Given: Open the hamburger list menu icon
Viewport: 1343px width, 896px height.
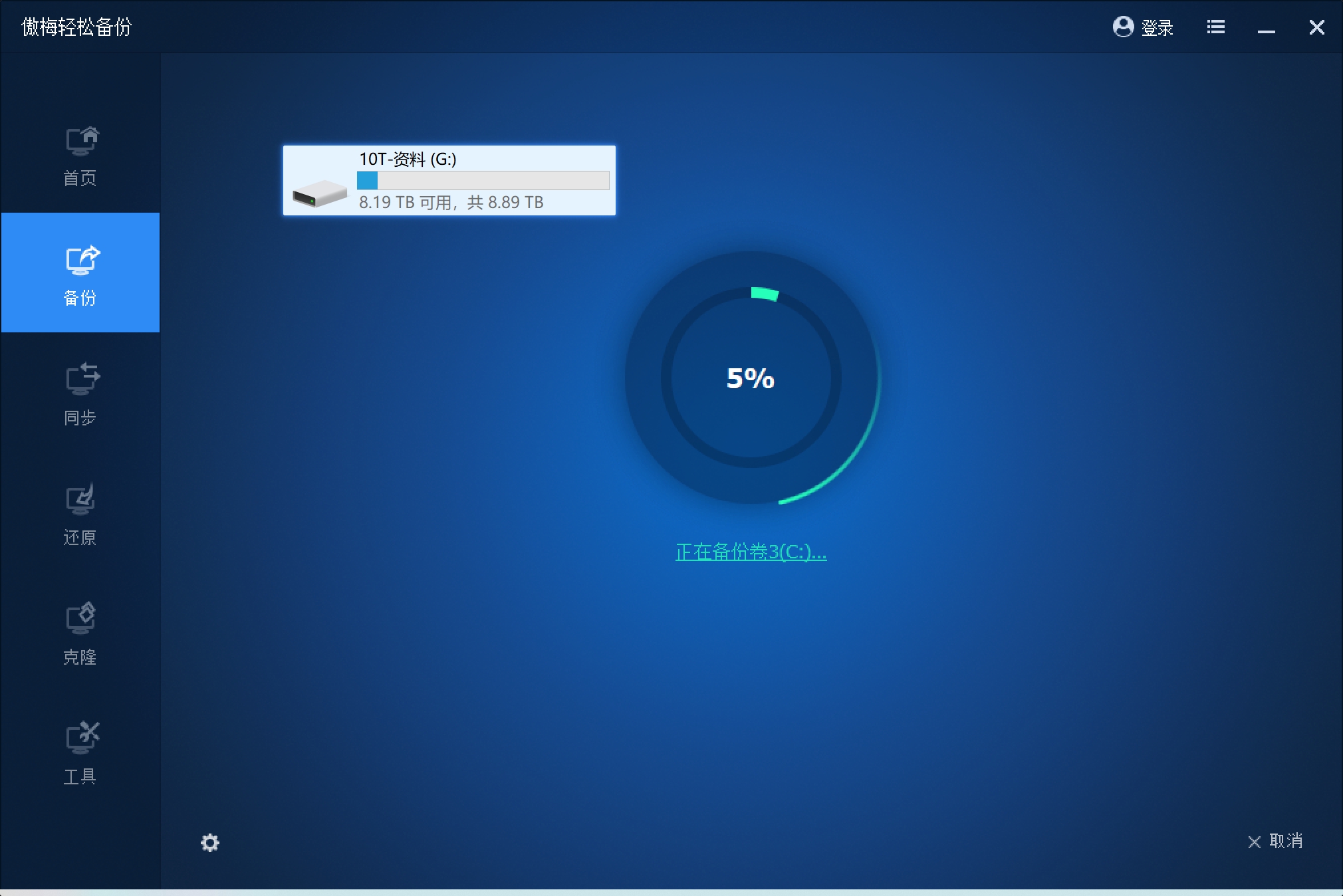Looking at the screenshot, I should click(x=1216, y=27).
